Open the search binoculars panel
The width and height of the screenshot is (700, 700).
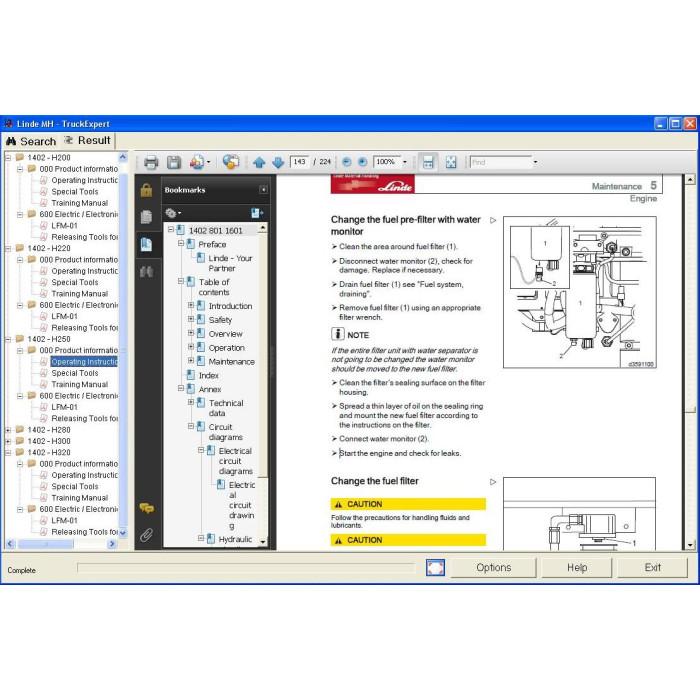pos(146,271)
